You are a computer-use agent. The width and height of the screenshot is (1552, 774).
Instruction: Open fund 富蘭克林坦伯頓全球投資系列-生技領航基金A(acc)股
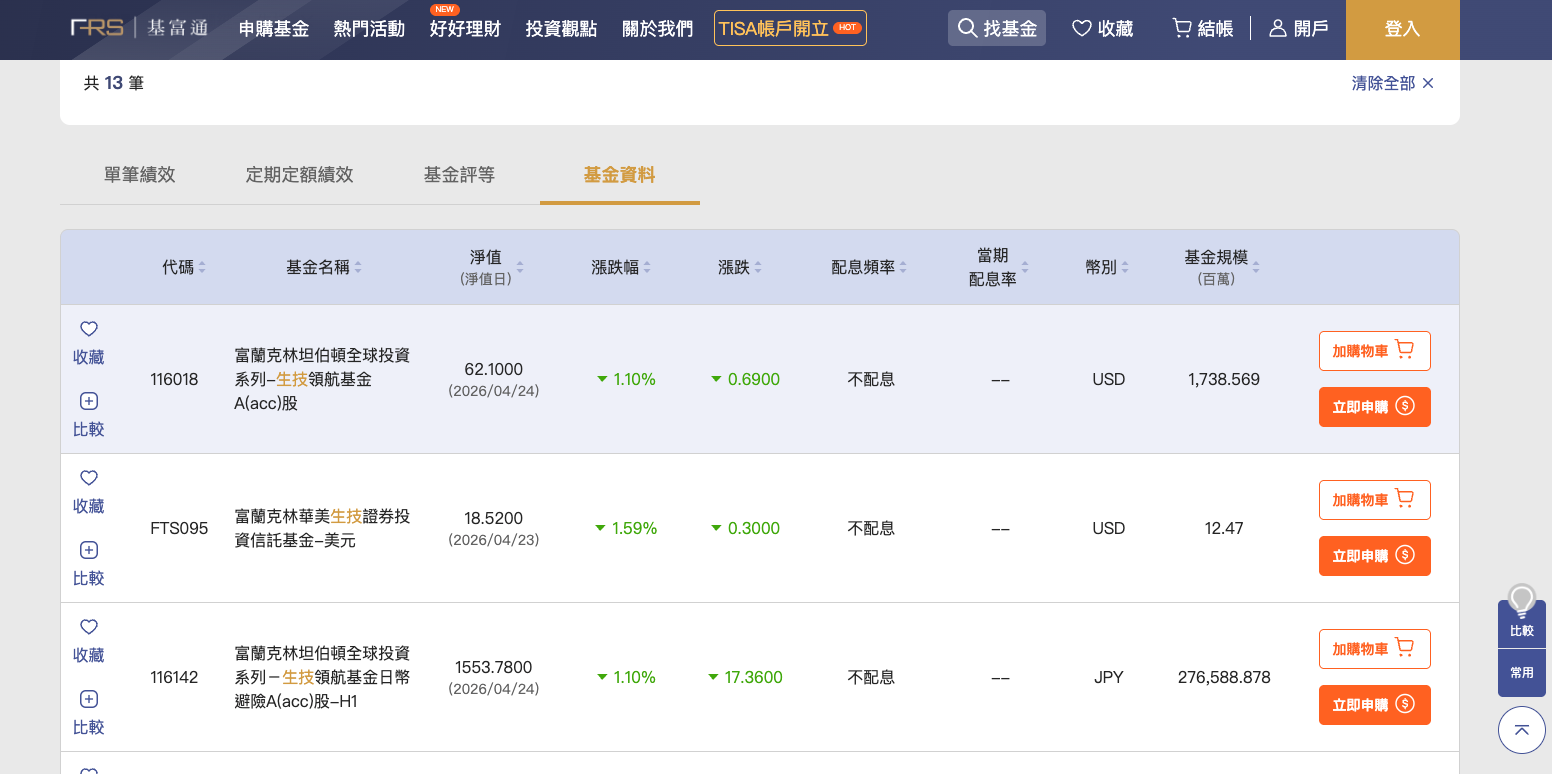(322, 380)
